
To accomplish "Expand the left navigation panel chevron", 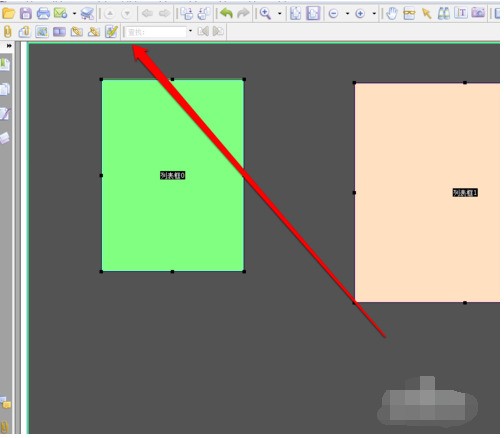I will coord(9,46).
